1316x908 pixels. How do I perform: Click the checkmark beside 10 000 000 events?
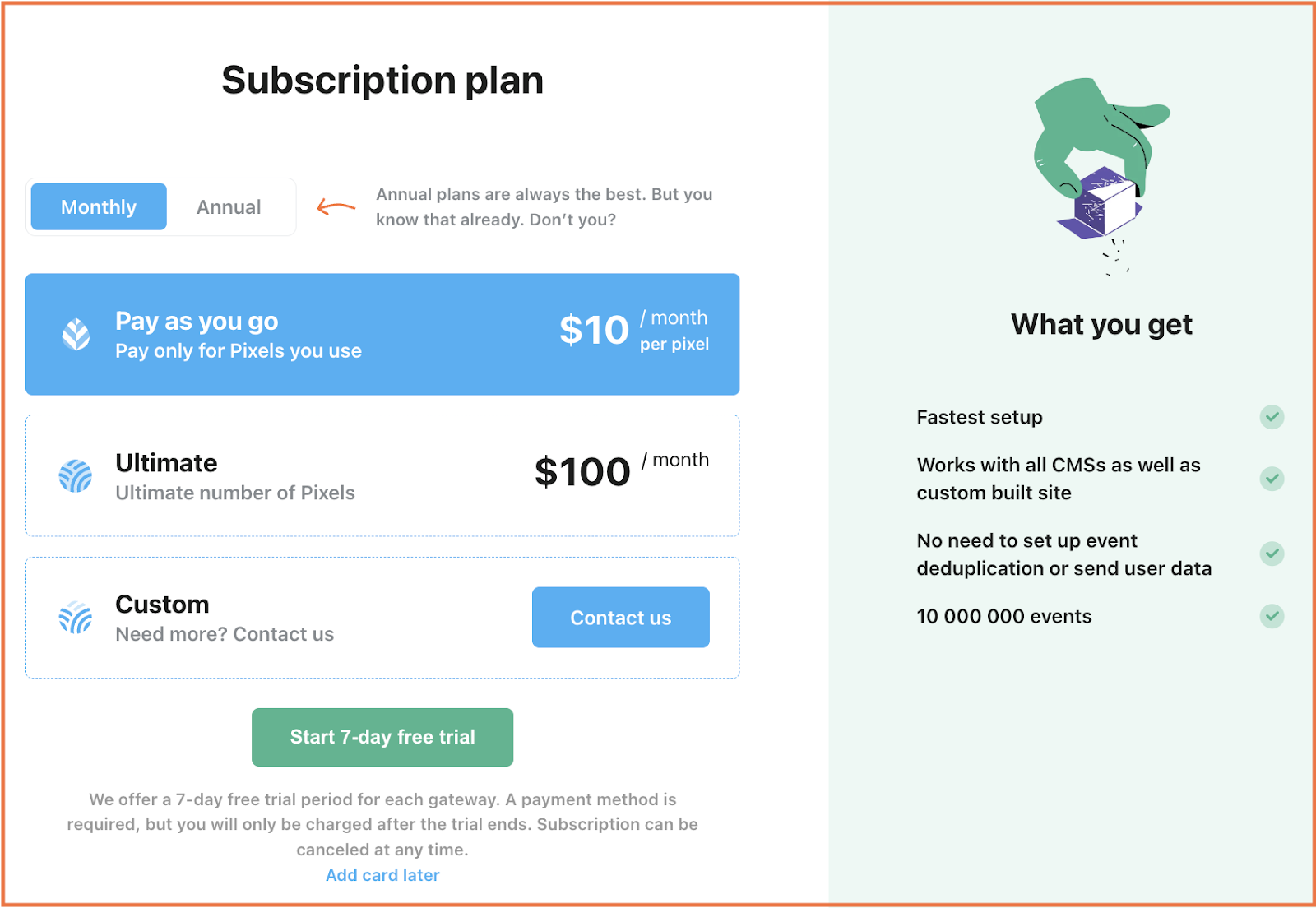pyautogui.click(x=1272, y=616)
